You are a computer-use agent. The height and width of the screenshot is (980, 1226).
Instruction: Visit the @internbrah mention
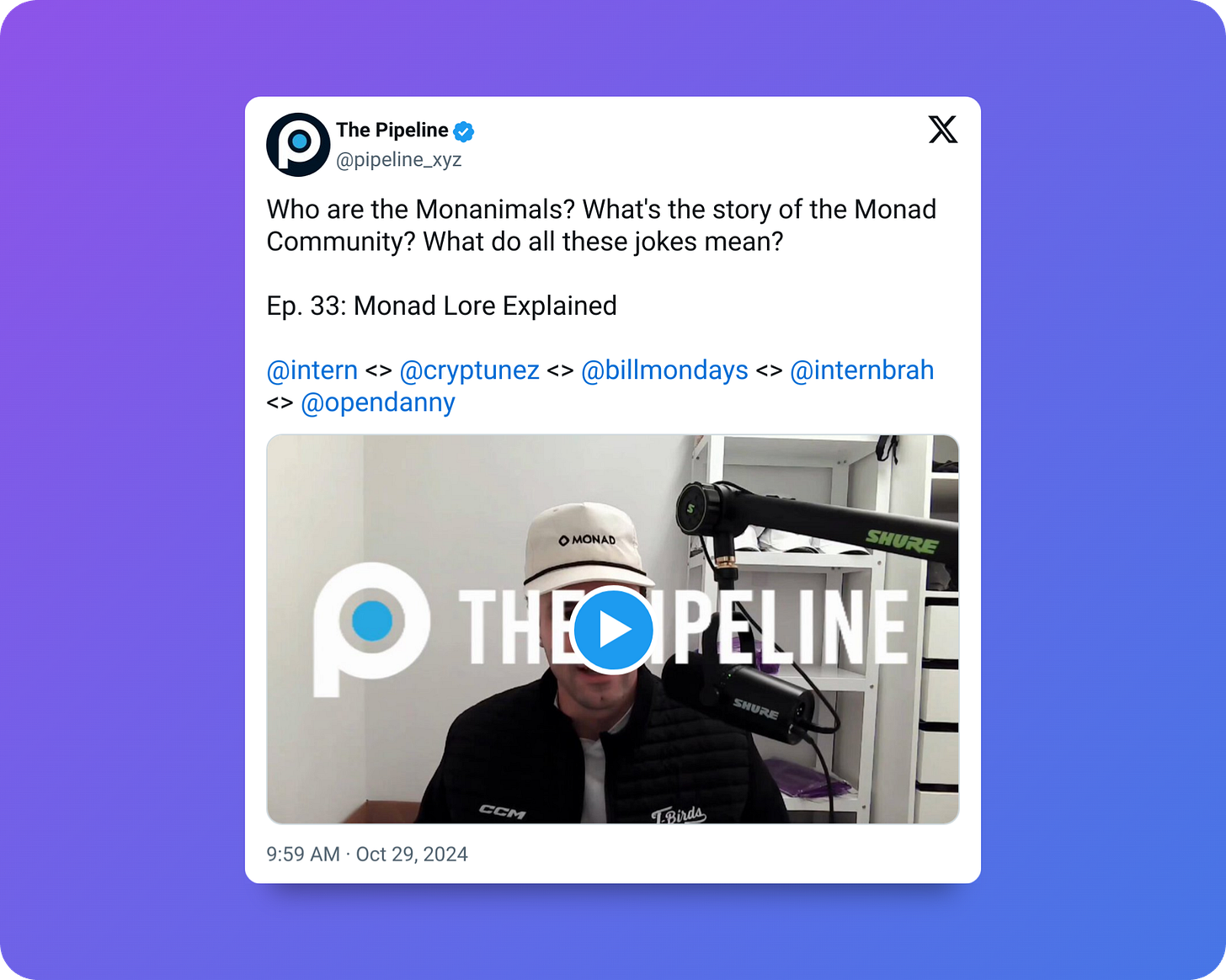(862, 370)
